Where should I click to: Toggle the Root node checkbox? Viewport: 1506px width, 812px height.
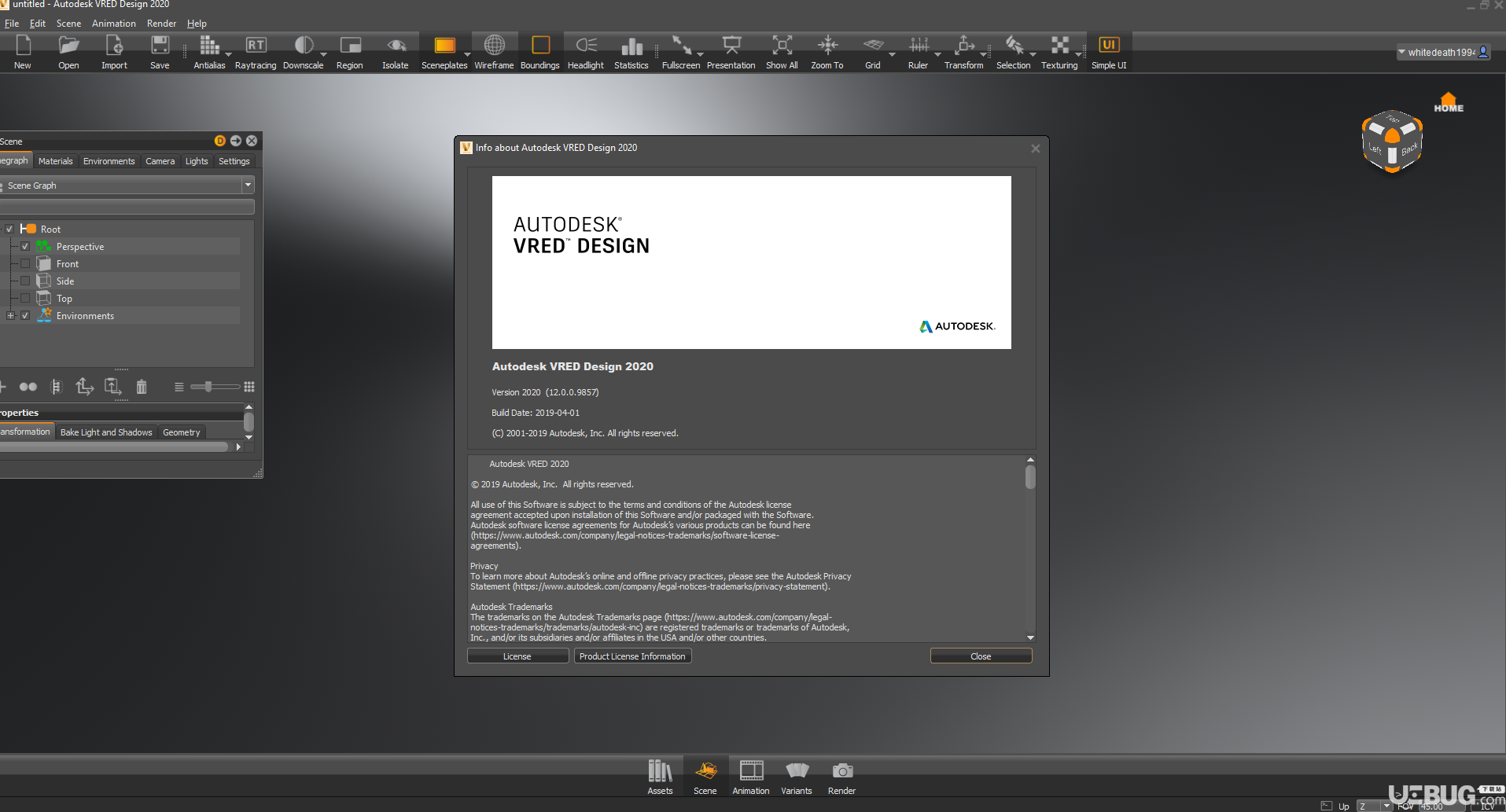pos(9,229)
